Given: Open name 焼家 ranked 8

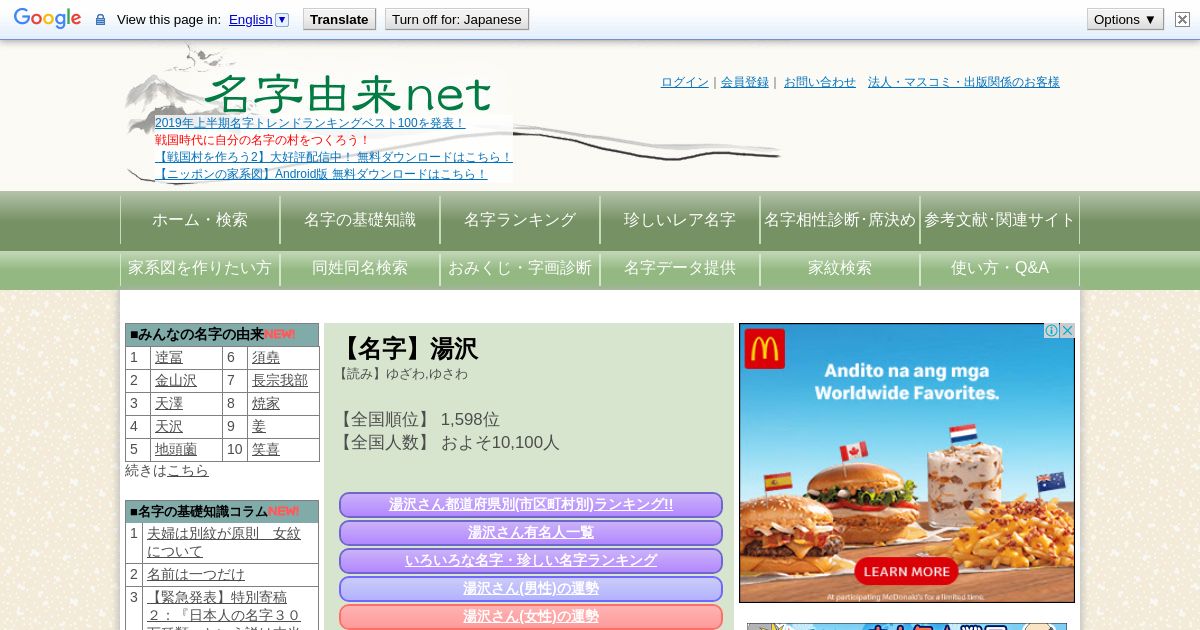Looking at the screenshot, I should (x=266, y=404).
